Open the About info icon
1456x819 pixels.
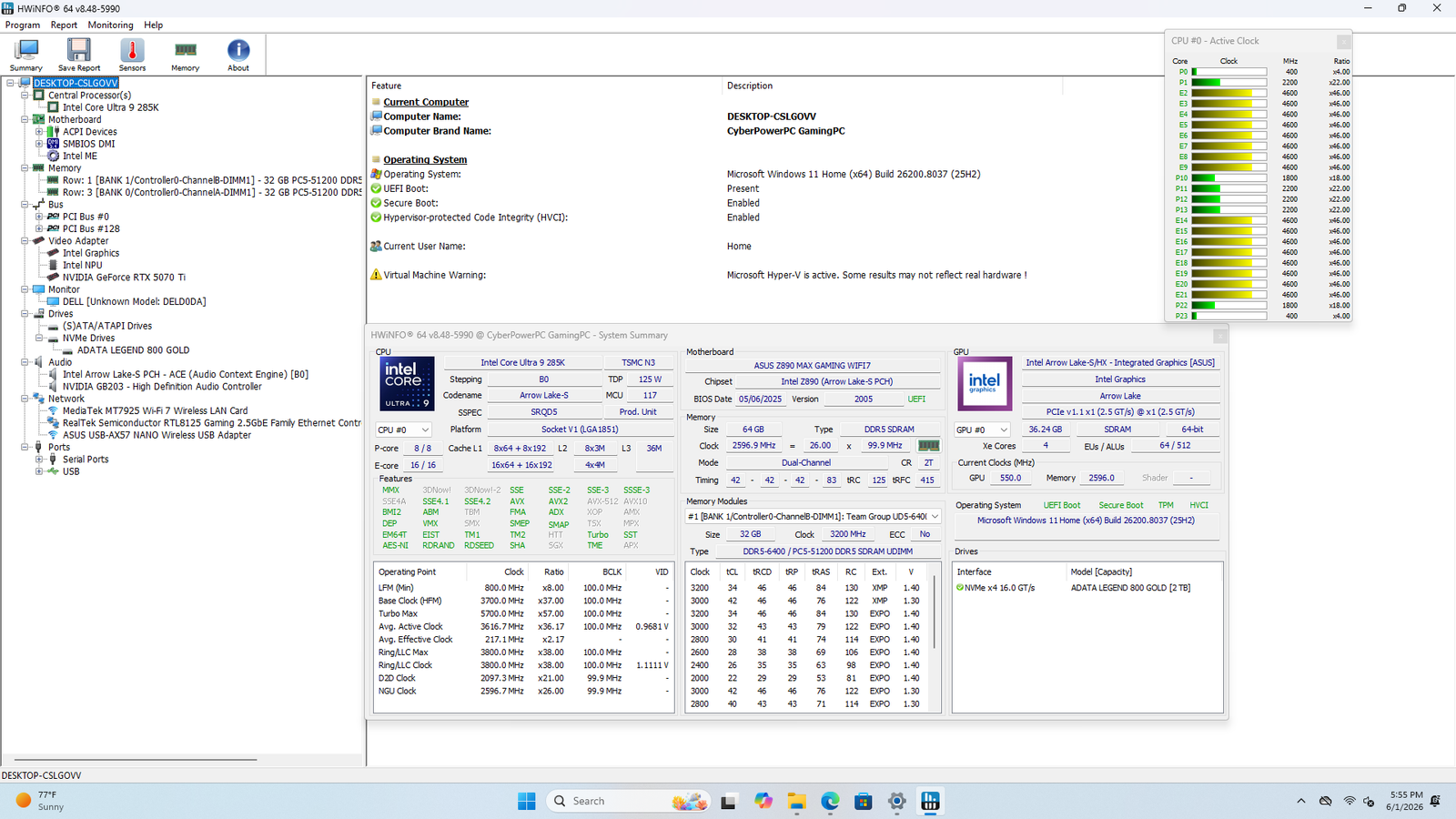[238, 49]
